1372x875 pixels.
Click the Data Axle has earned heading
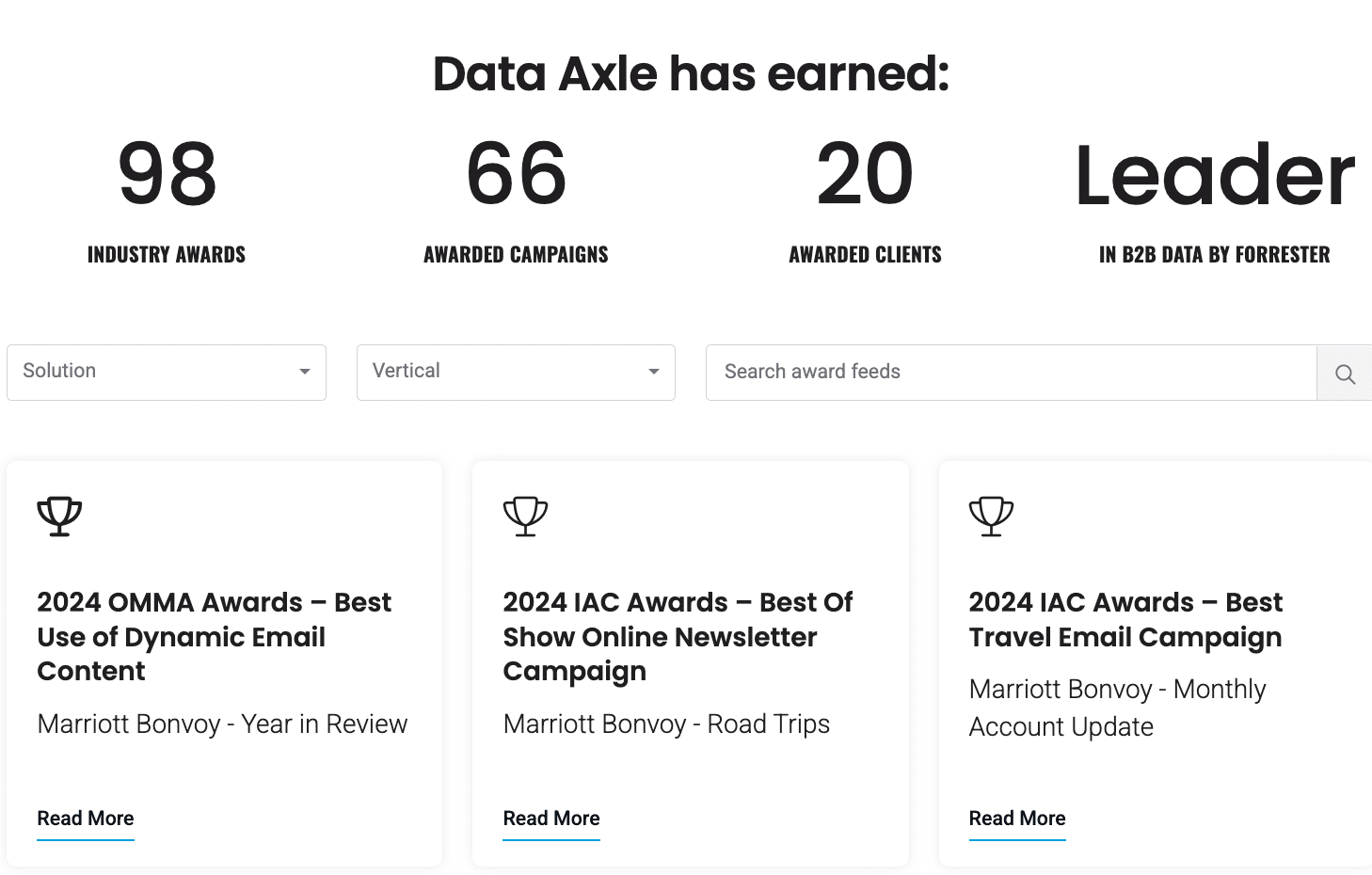click(x=692, y=73)
